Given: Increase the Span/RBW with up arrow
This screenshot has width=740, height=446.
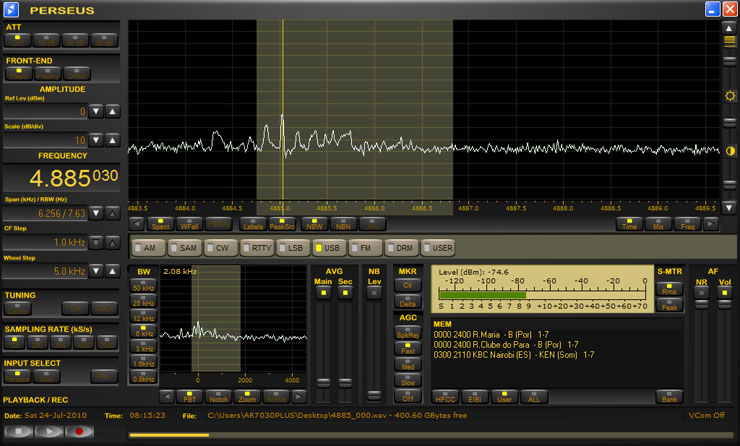Looking at the screenshot, I should [x=112, y=213].
